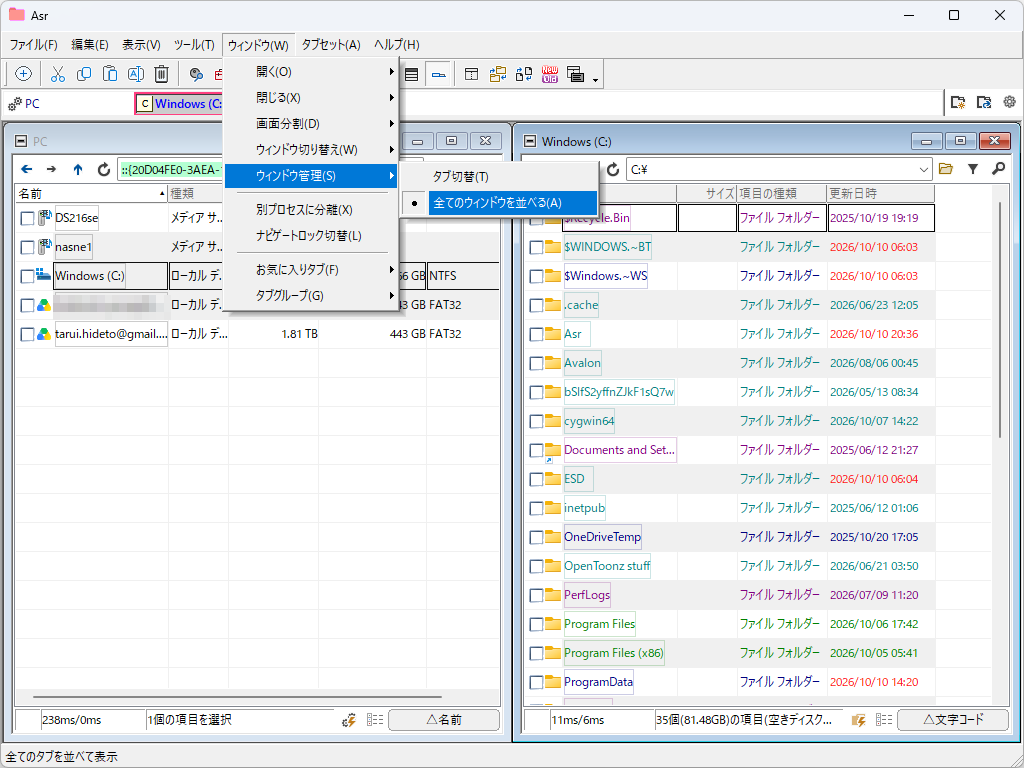Click the △名前 sort button
This screenshot has width=1024, height=768.
pos(443,720)
